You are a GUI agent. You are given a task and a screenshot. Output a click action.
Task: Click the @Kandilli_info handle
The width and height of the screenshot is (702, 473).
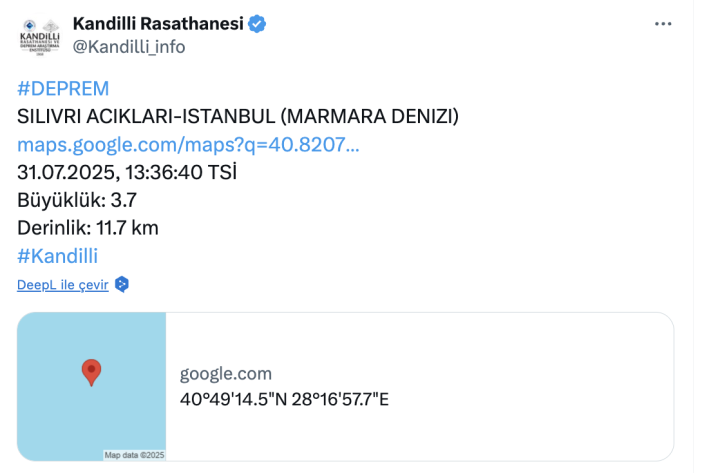pos(128,47)
